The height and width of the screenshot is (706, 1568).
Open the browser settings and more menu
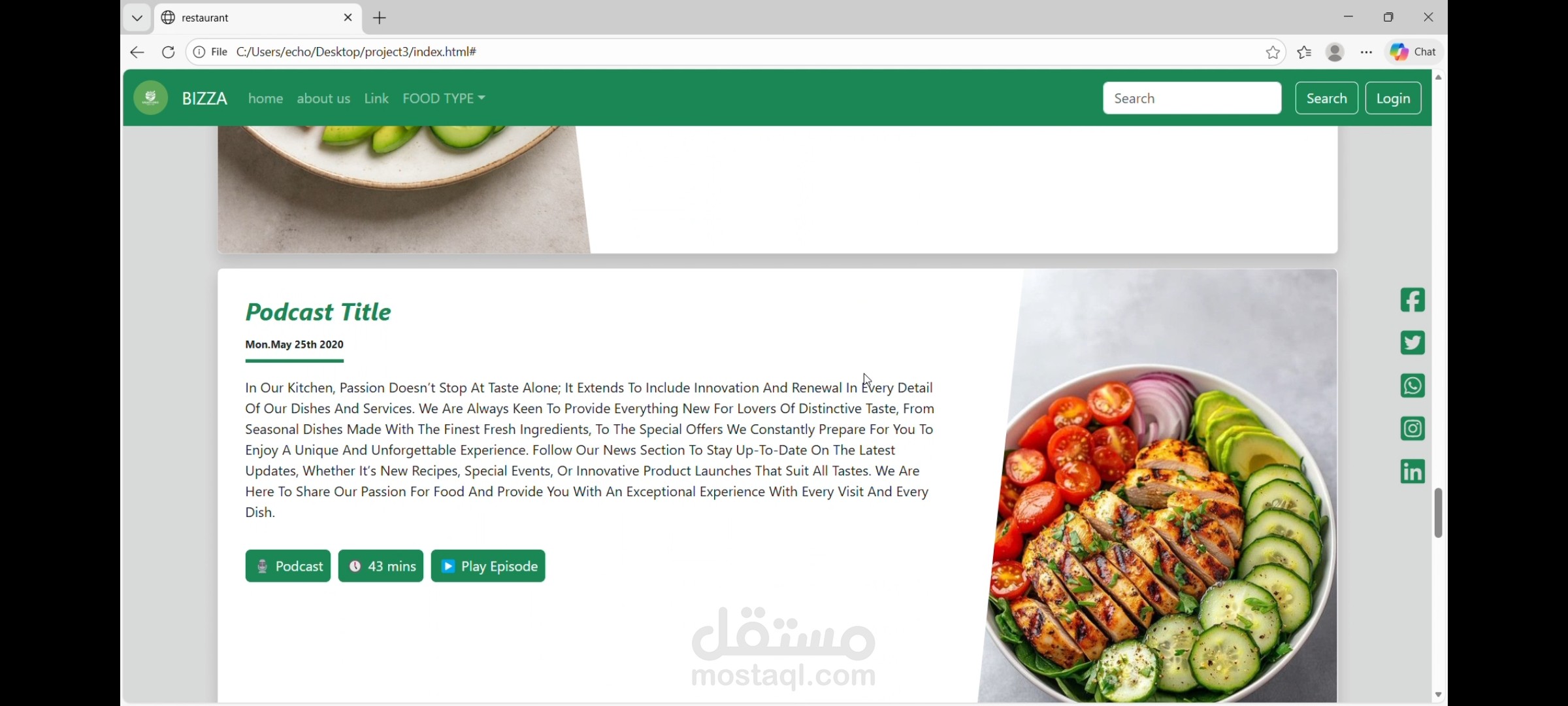click(1367, 52)
